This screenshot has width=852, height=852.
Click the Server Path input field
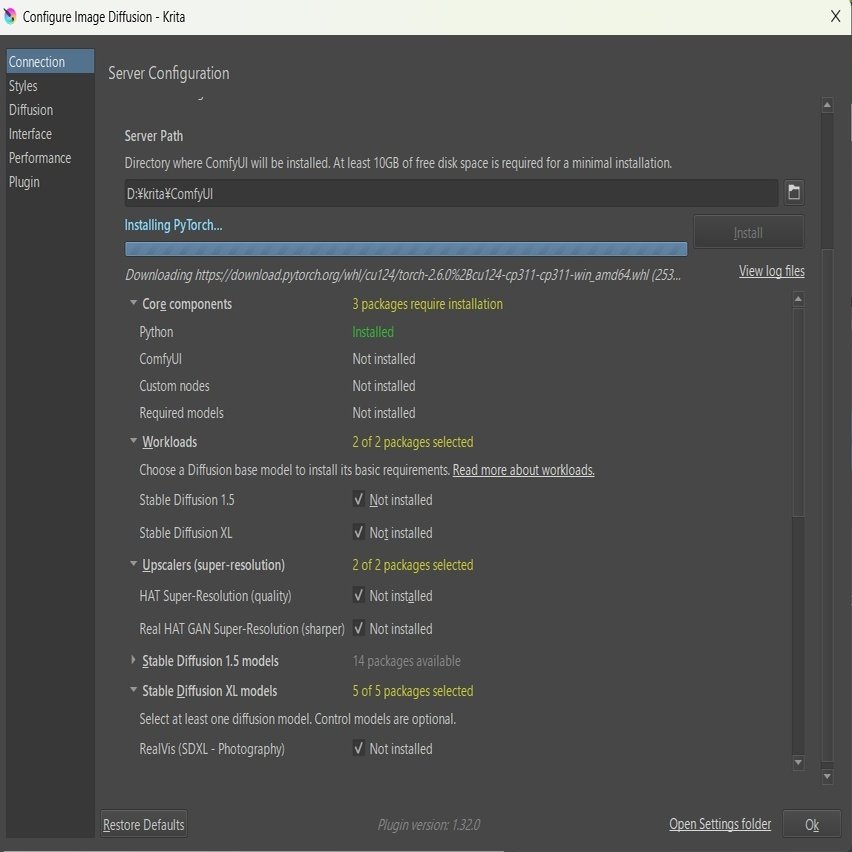[x=451, y=193]
